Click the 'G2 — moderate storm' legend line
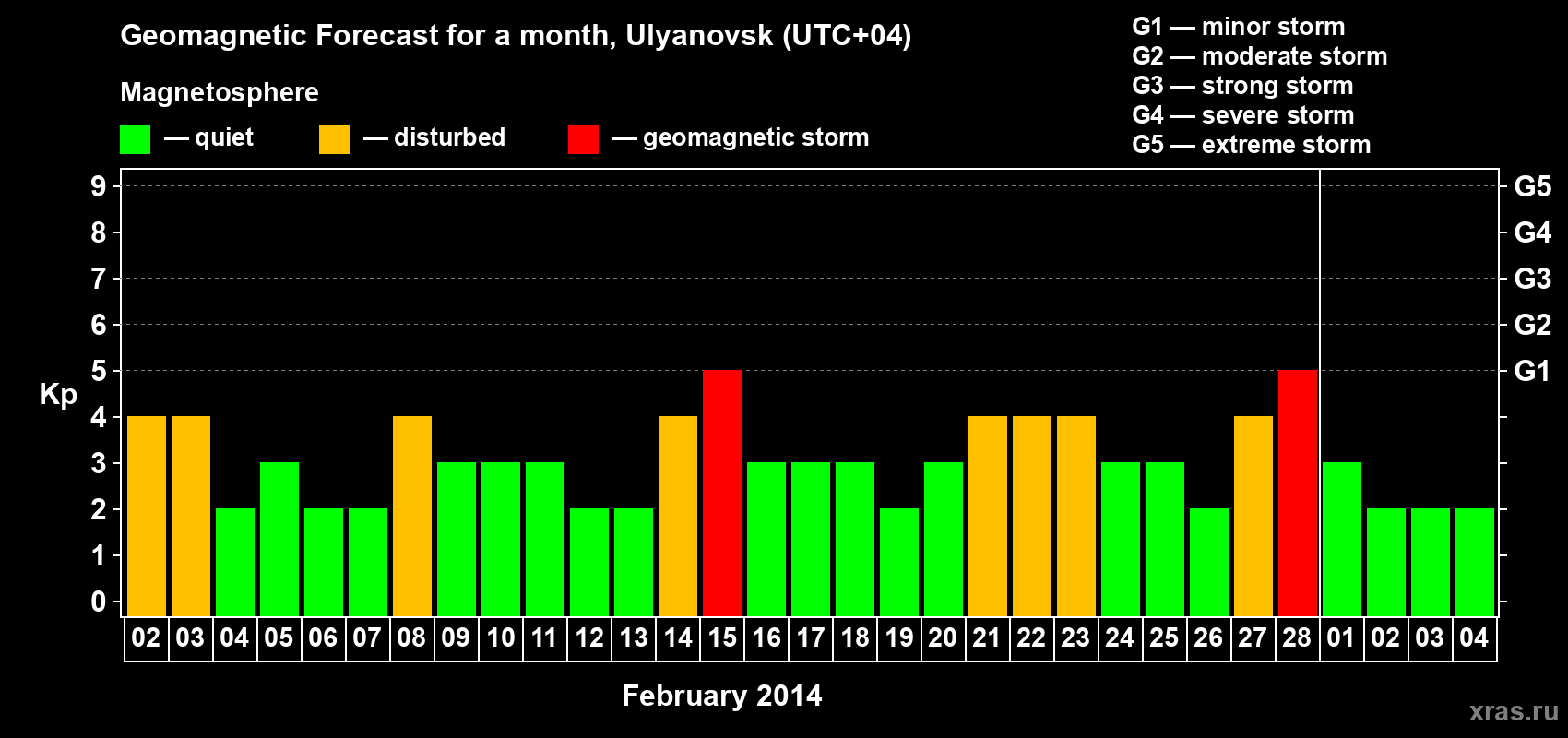 [x=1260, y=56]
